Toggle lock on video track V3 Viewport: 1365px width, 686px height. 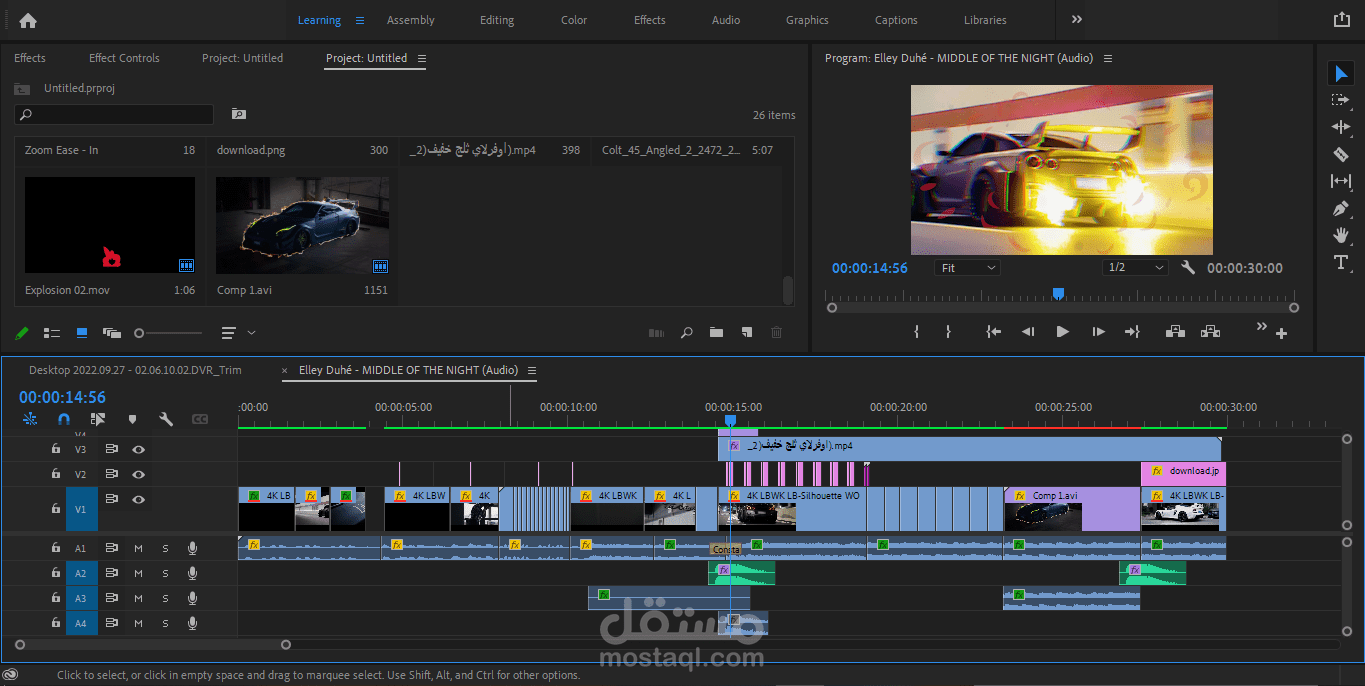point(55,450)
